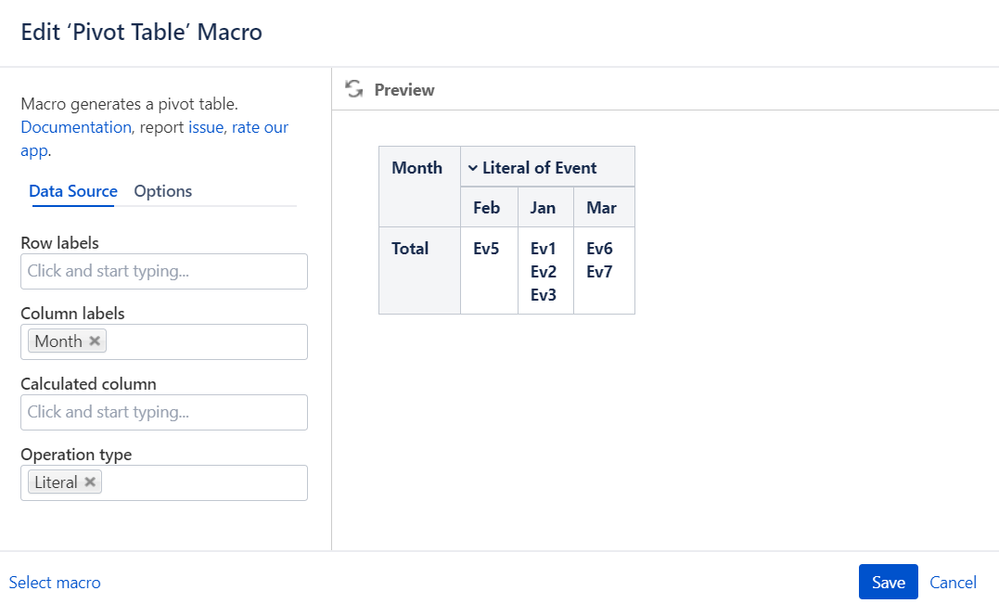Click inside the Column labels field
The image size is (999, 605).
pos(204,342)
